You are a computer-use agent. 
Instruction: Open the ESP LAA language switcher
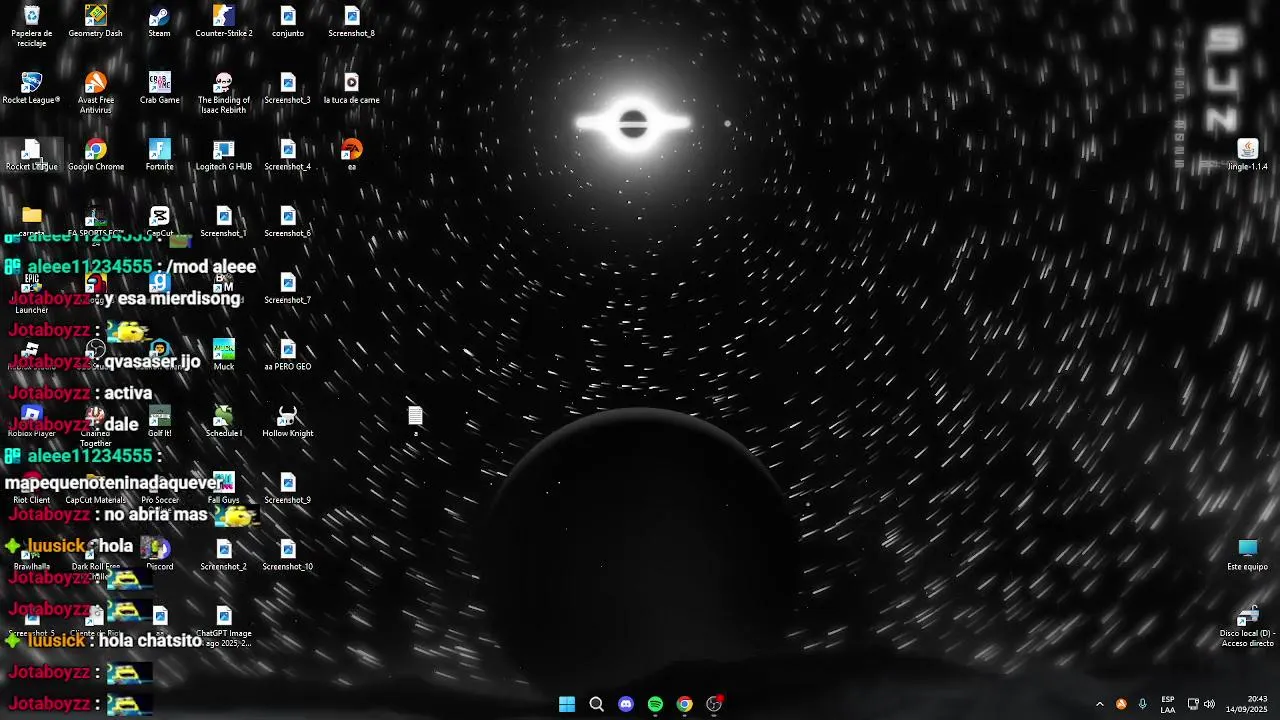(x=1168, y=704)
